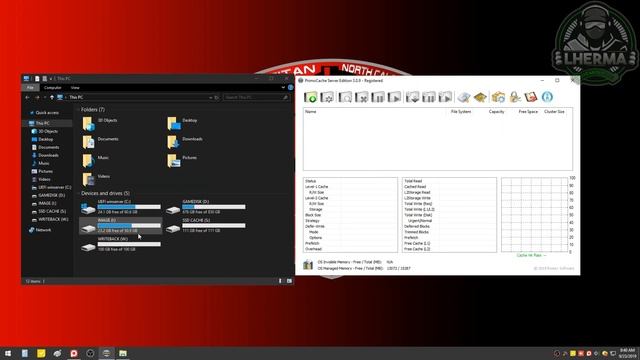Select the 3D Objects folder in main pane
Screen dimensions: 640x360
point(100,123)
